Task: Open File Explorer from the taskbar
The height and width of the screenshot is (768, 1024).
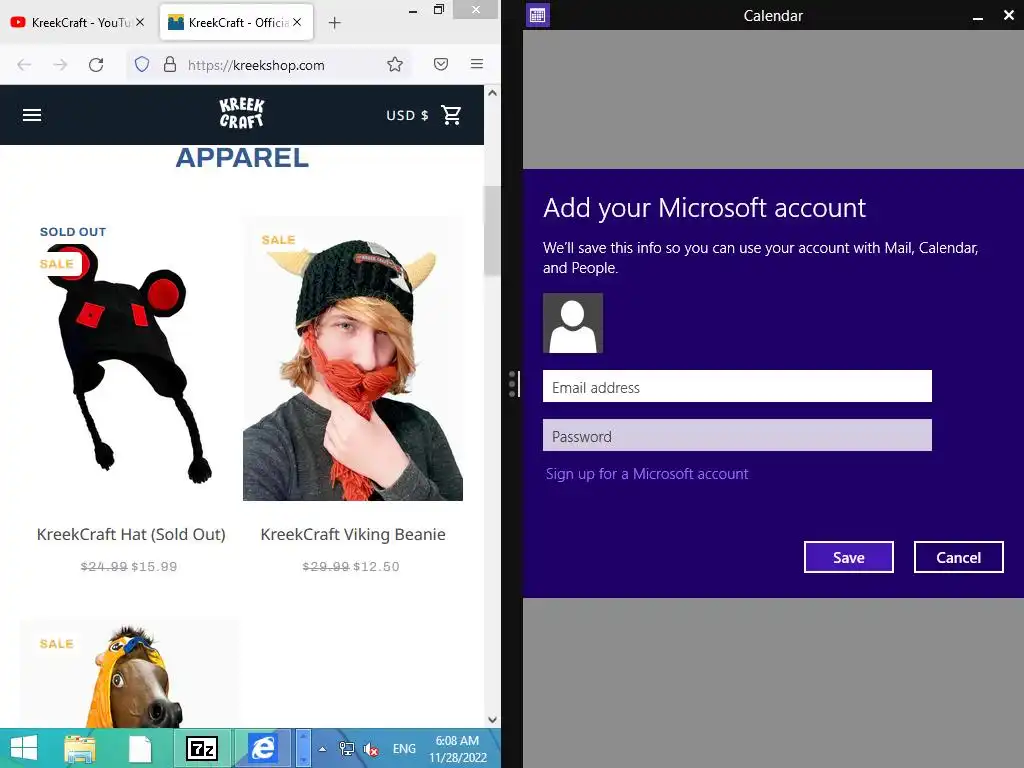Action: tap(80, 748)
